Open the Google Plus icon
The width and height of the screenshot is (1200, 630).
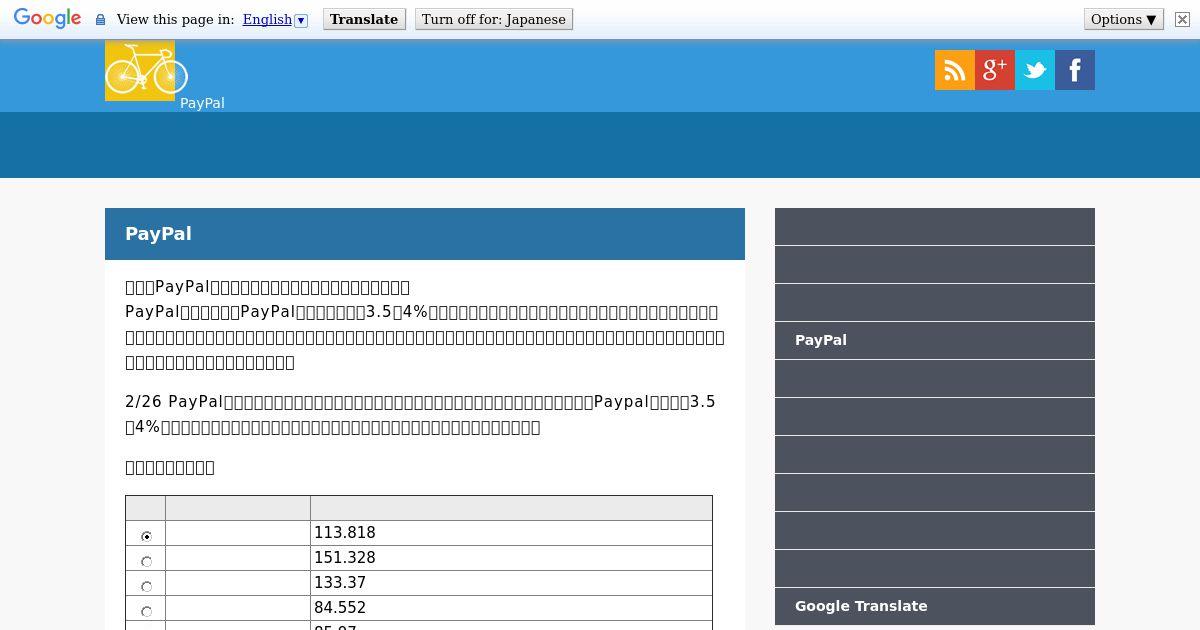(x=995, y=70)
